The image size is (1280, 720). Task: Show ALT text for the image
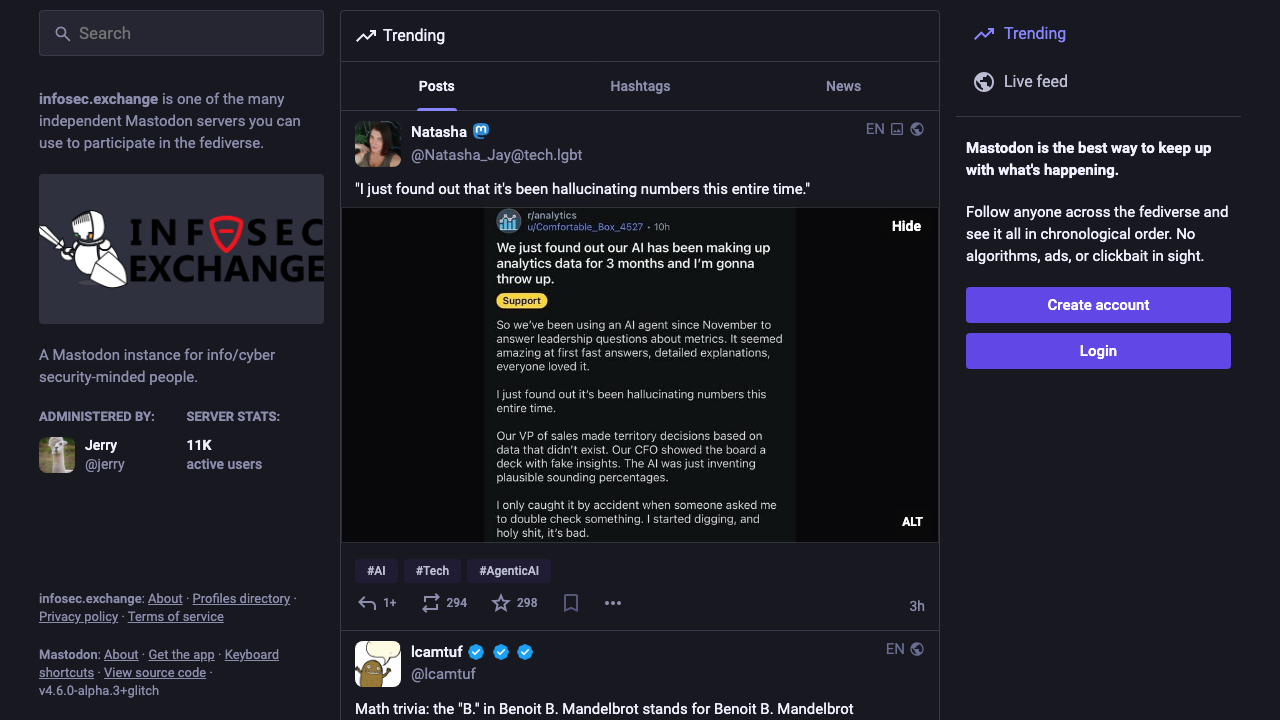pyautogui.click(x=912, y=522)
